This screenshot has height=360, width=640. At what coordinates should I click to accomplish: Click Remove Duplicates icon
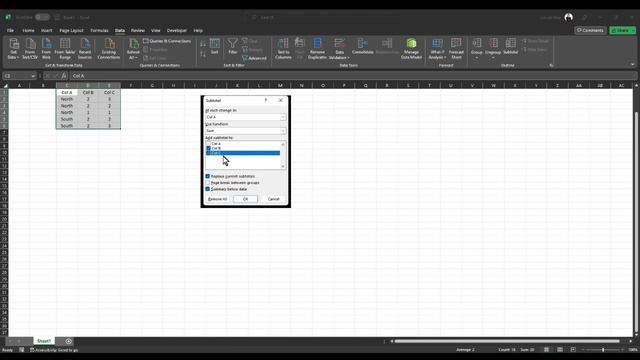317,49
